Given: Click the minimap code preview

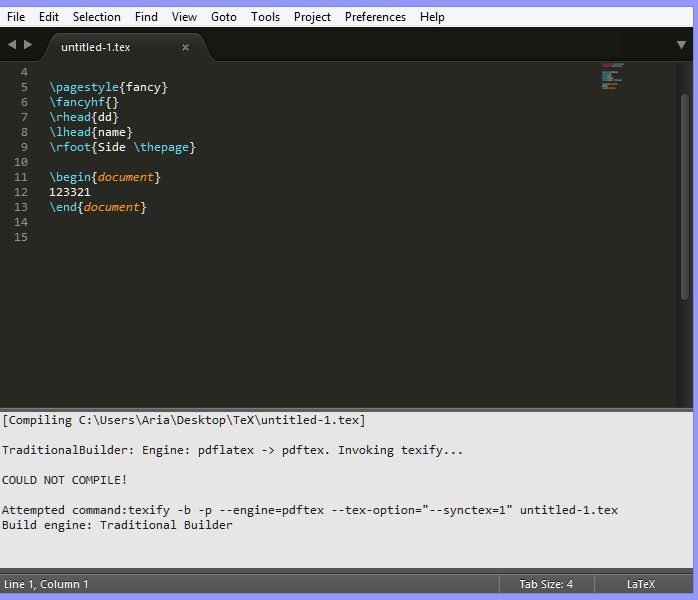Looking at the screenshot, I should [x=612, y=76].
